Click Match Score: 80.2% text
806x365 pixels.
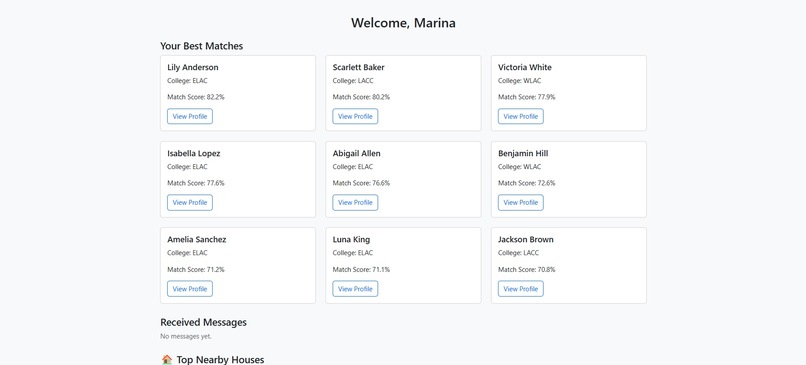pyautogui.click(x=361, y=97)
